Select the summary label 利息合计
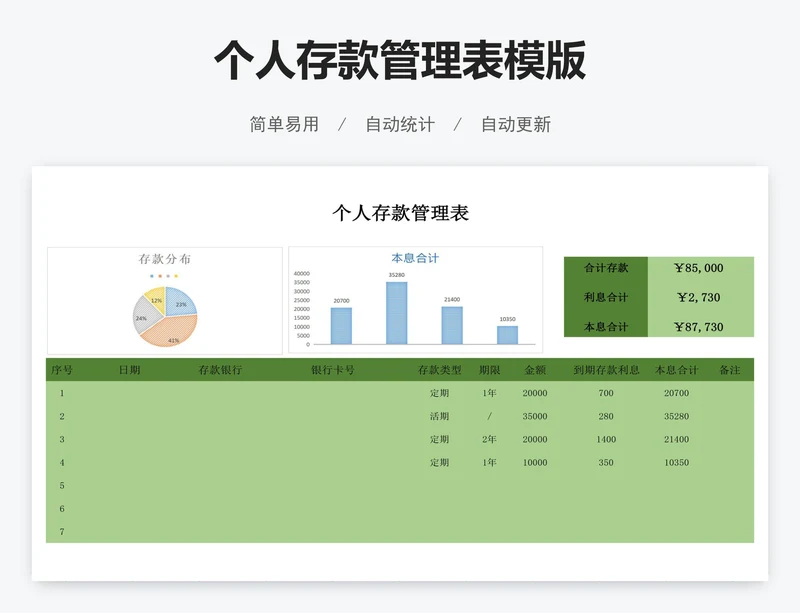 (x=606, y=297)
